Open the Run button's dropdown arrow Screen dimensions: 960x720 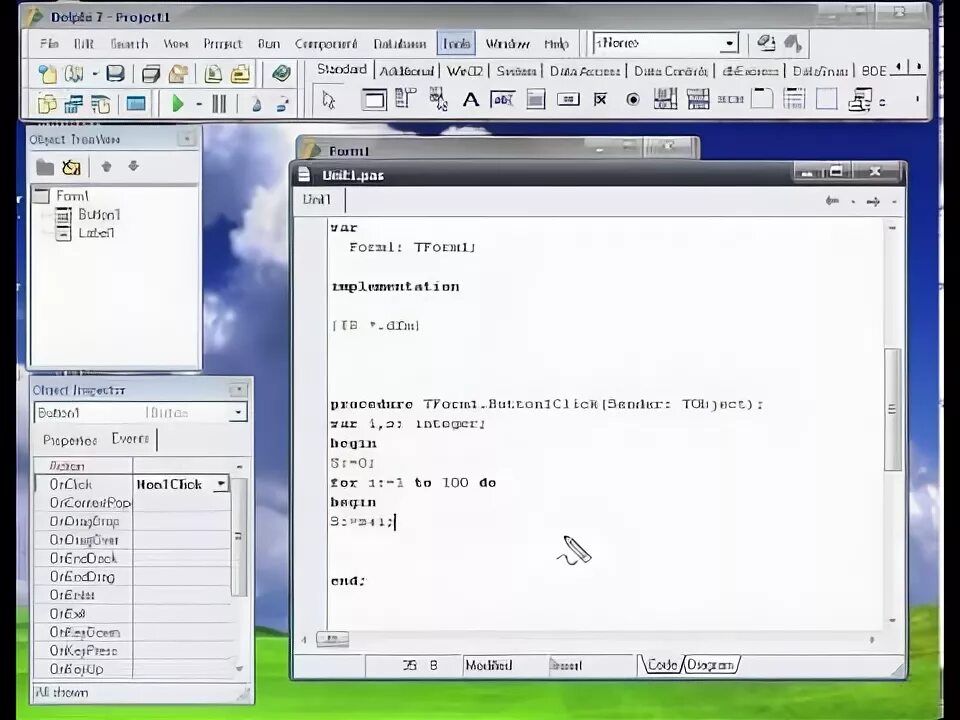pyautogui.click(x=199, y=104)
